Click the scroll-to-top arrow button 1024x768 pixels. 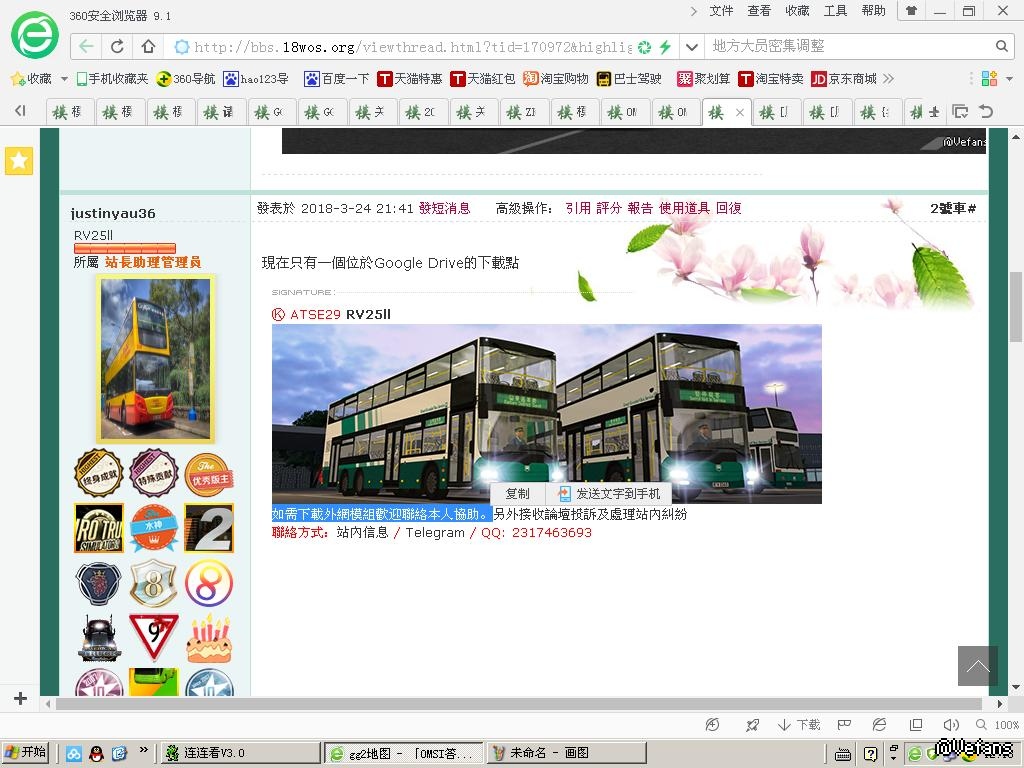pyautogui.click(x=977, y=666)
